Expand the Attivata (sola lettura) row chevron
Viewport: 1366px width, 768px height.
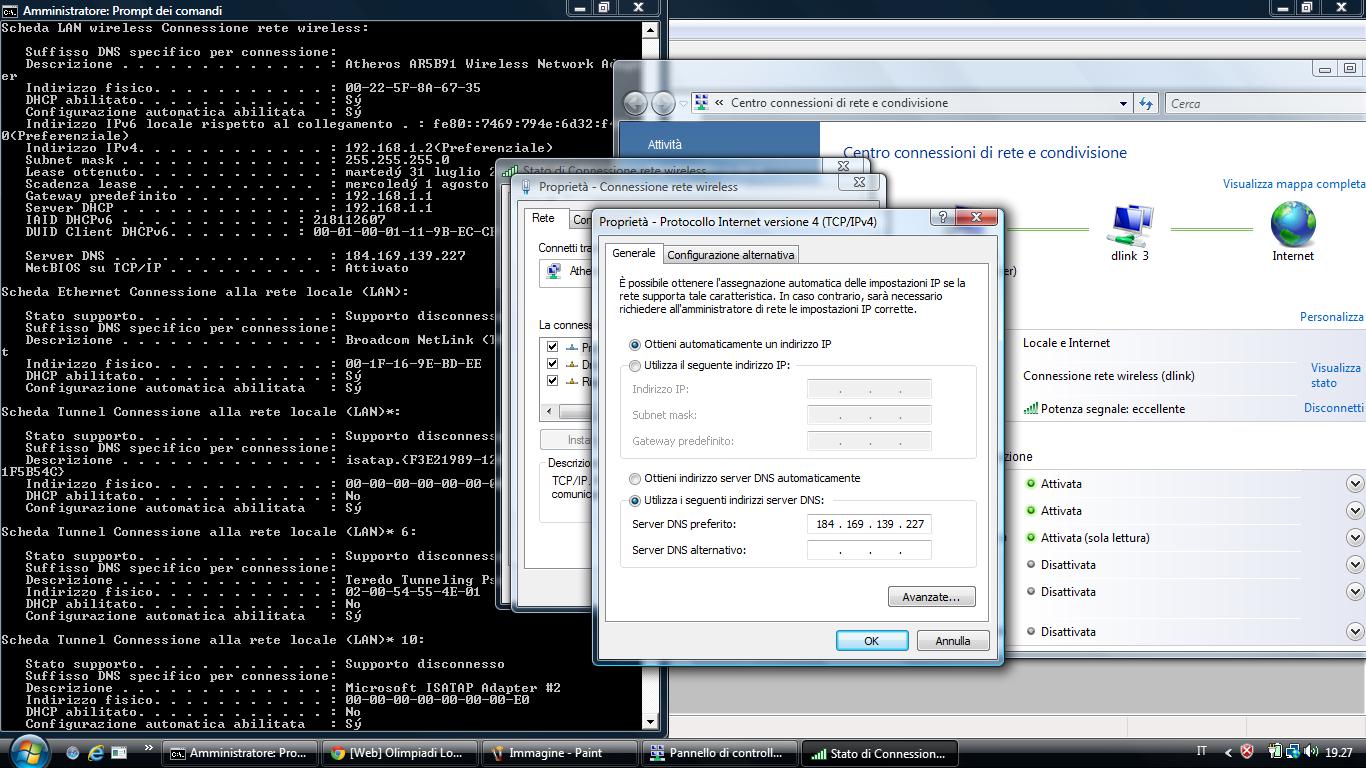tap(1355, 538)
